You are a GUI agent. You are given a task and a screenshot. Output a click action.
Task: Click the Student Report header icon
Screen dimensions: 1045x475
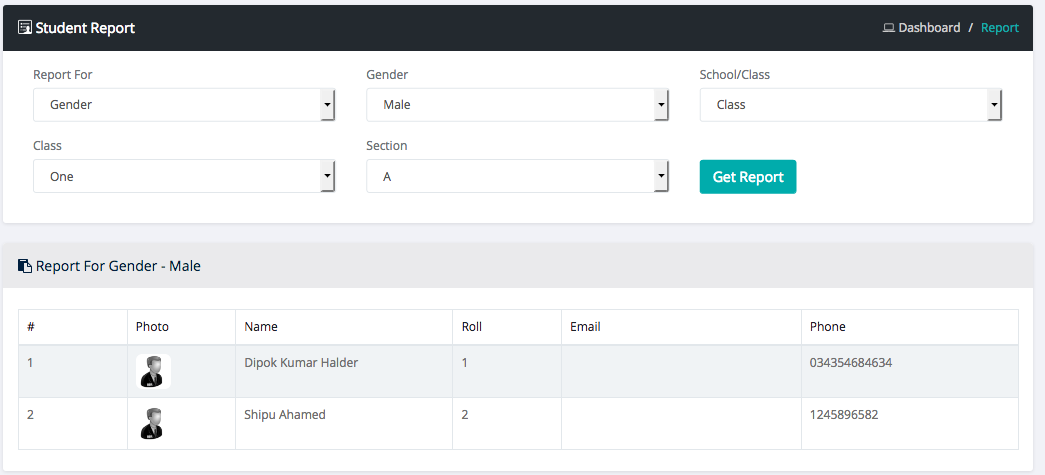click(x=25, y=28)
